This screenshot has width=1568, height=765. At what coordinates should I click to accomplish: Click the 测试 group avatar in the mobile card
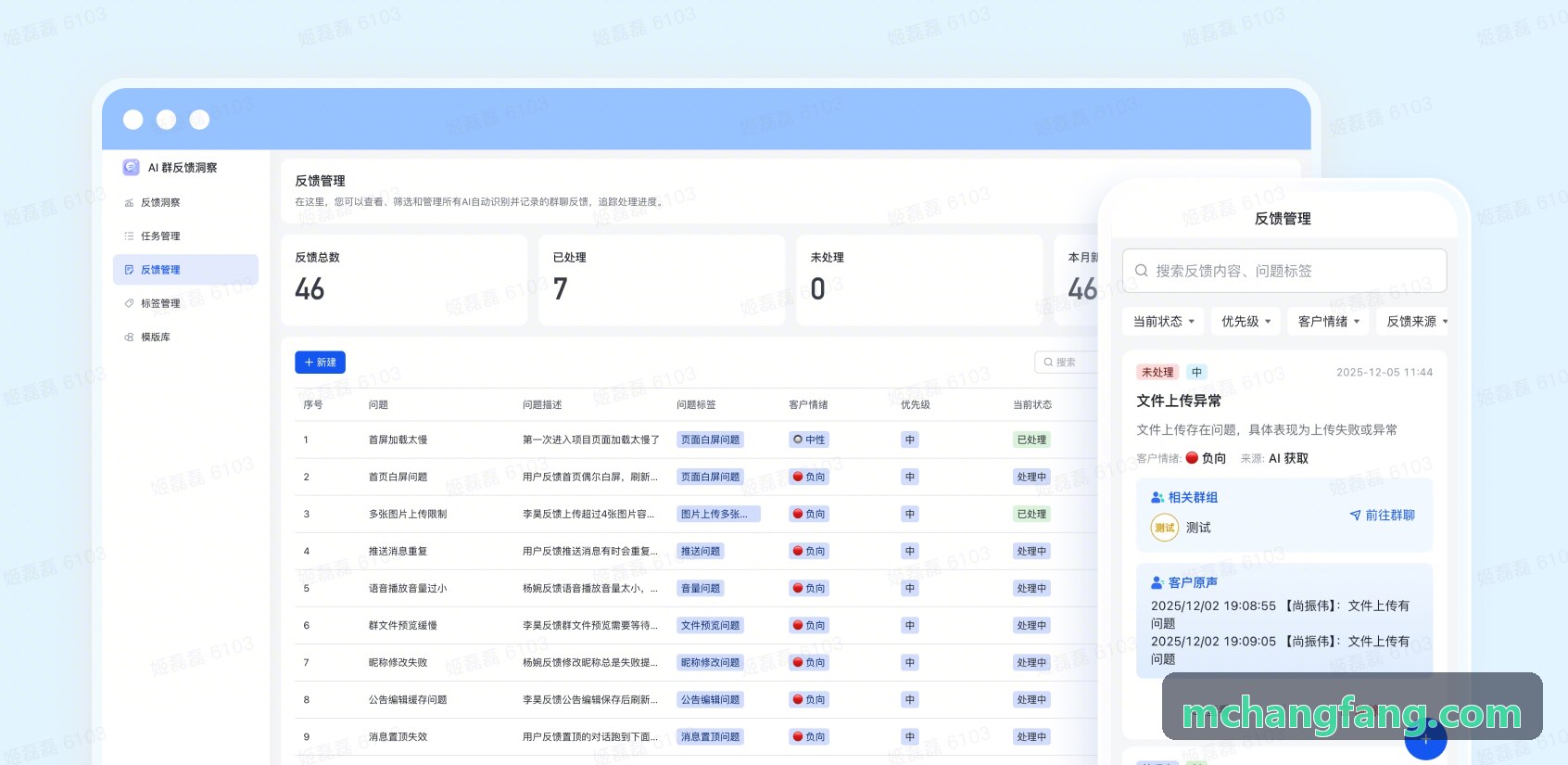click(x=1165, y=528)
